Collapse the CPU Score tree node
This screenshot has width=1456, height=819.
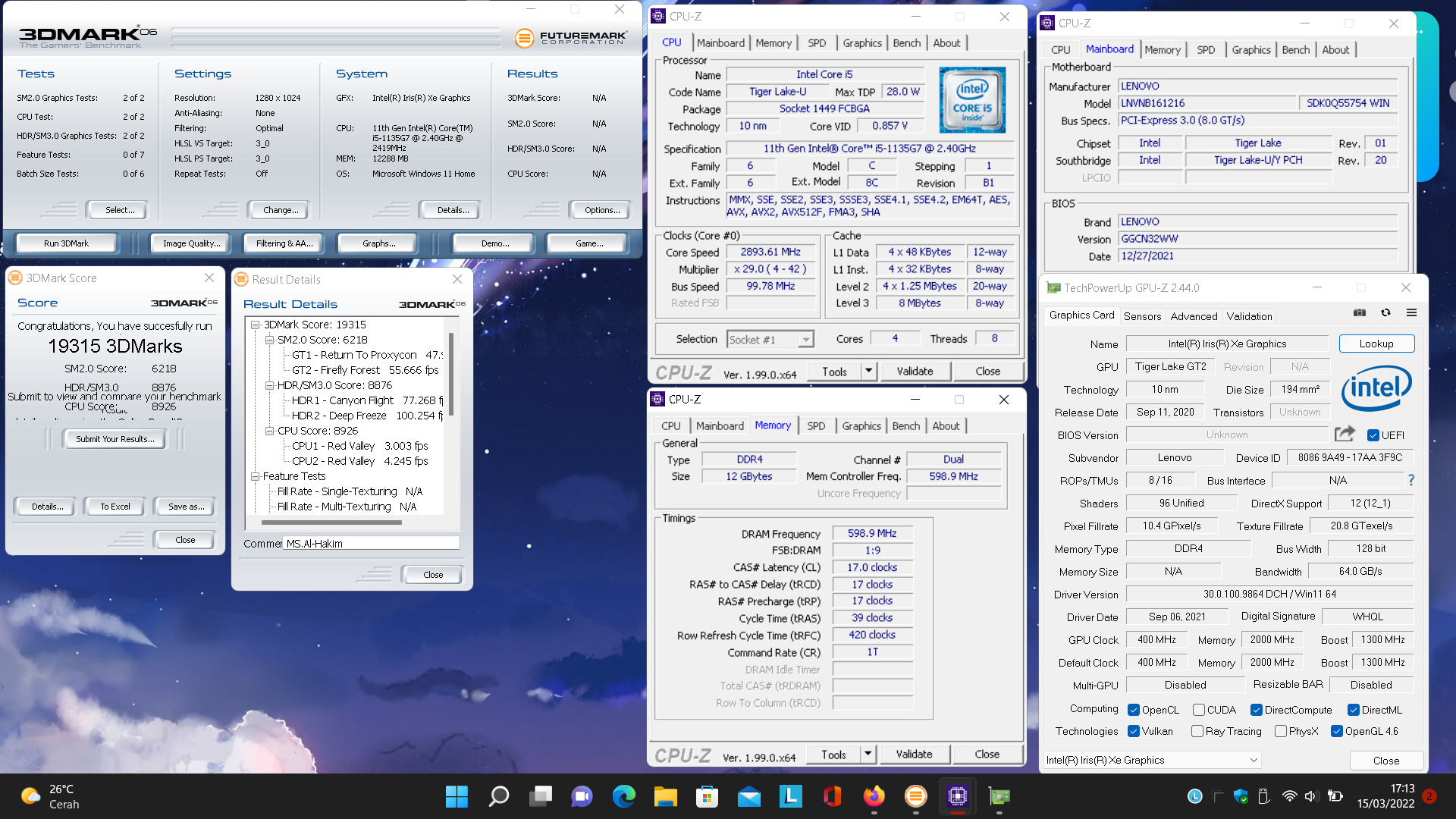coord(269,431)
